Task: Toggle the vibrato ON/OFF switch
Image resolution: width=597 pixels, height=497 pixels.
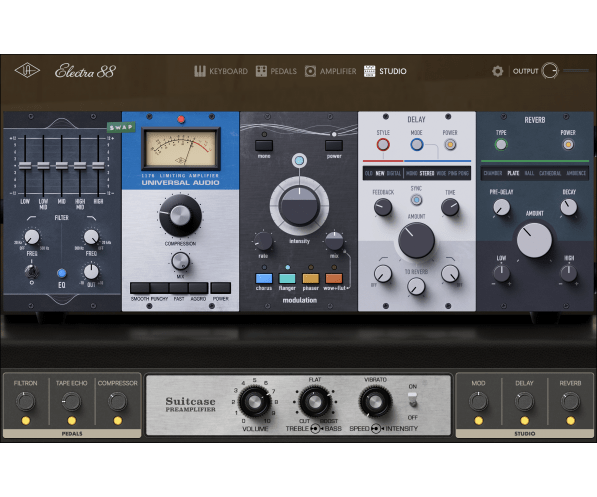Action: 413,400
